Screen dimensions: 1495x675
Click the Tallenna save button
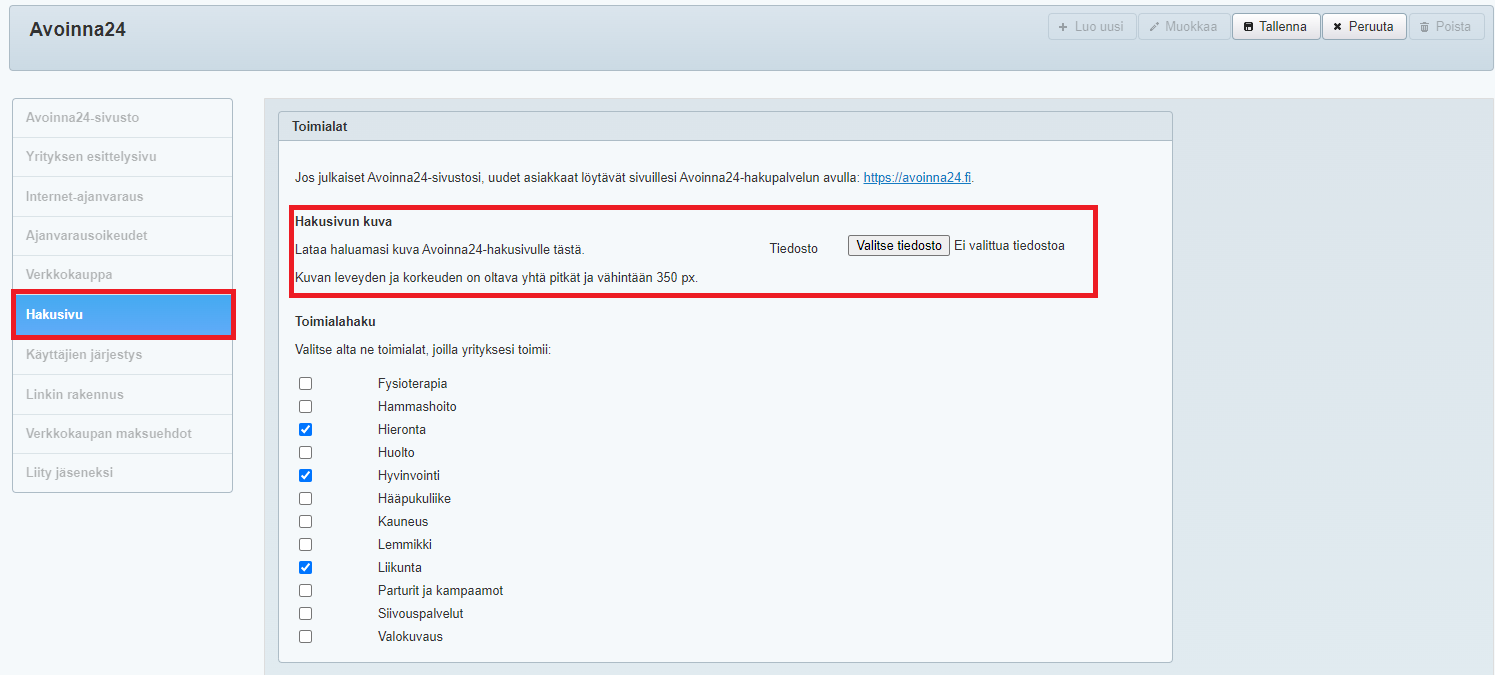click(1275, 27)
